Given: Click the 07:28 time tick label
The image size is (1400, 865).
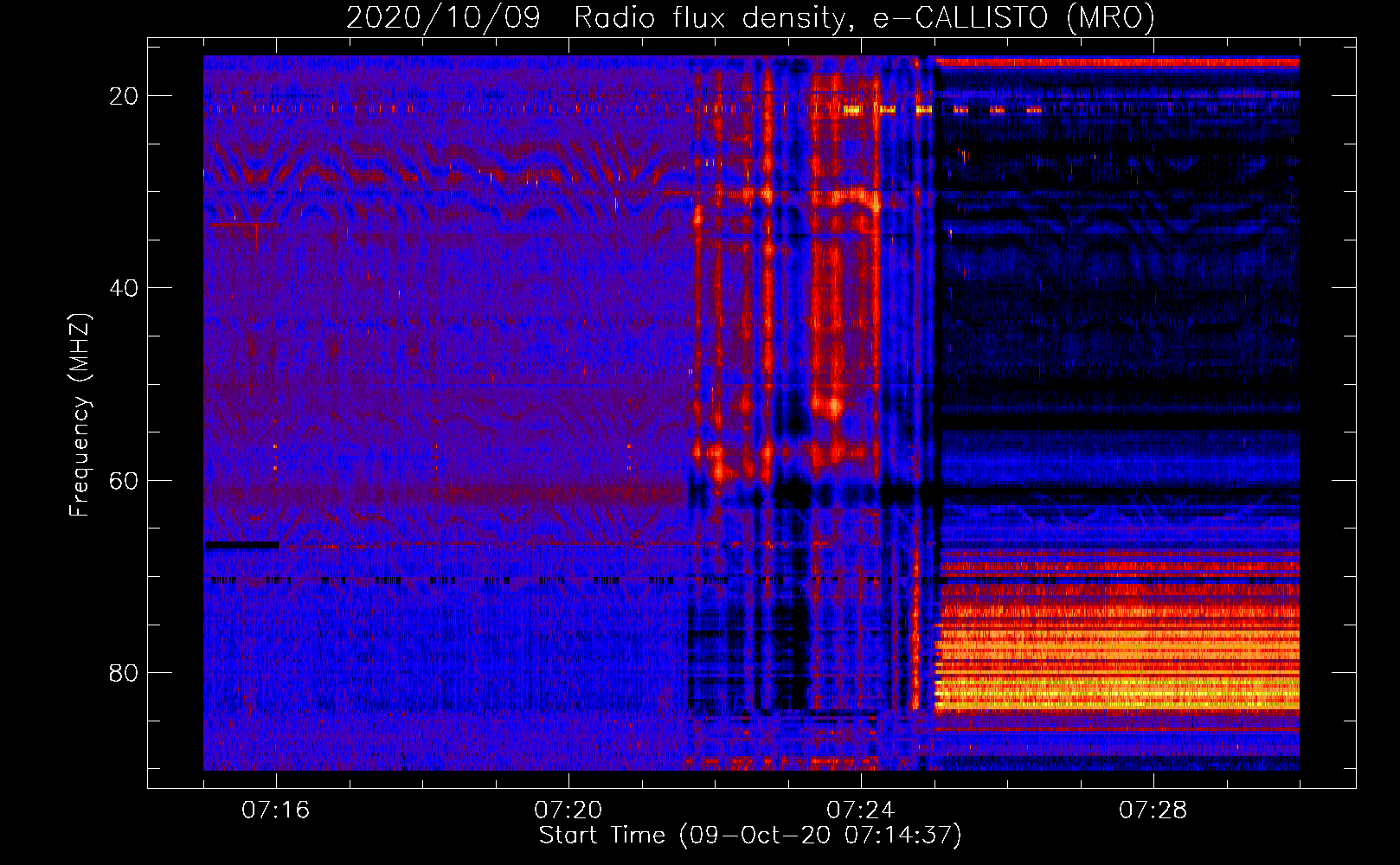Looking at the screenshot, I should pyautogui.click(x=1153, y=811).
